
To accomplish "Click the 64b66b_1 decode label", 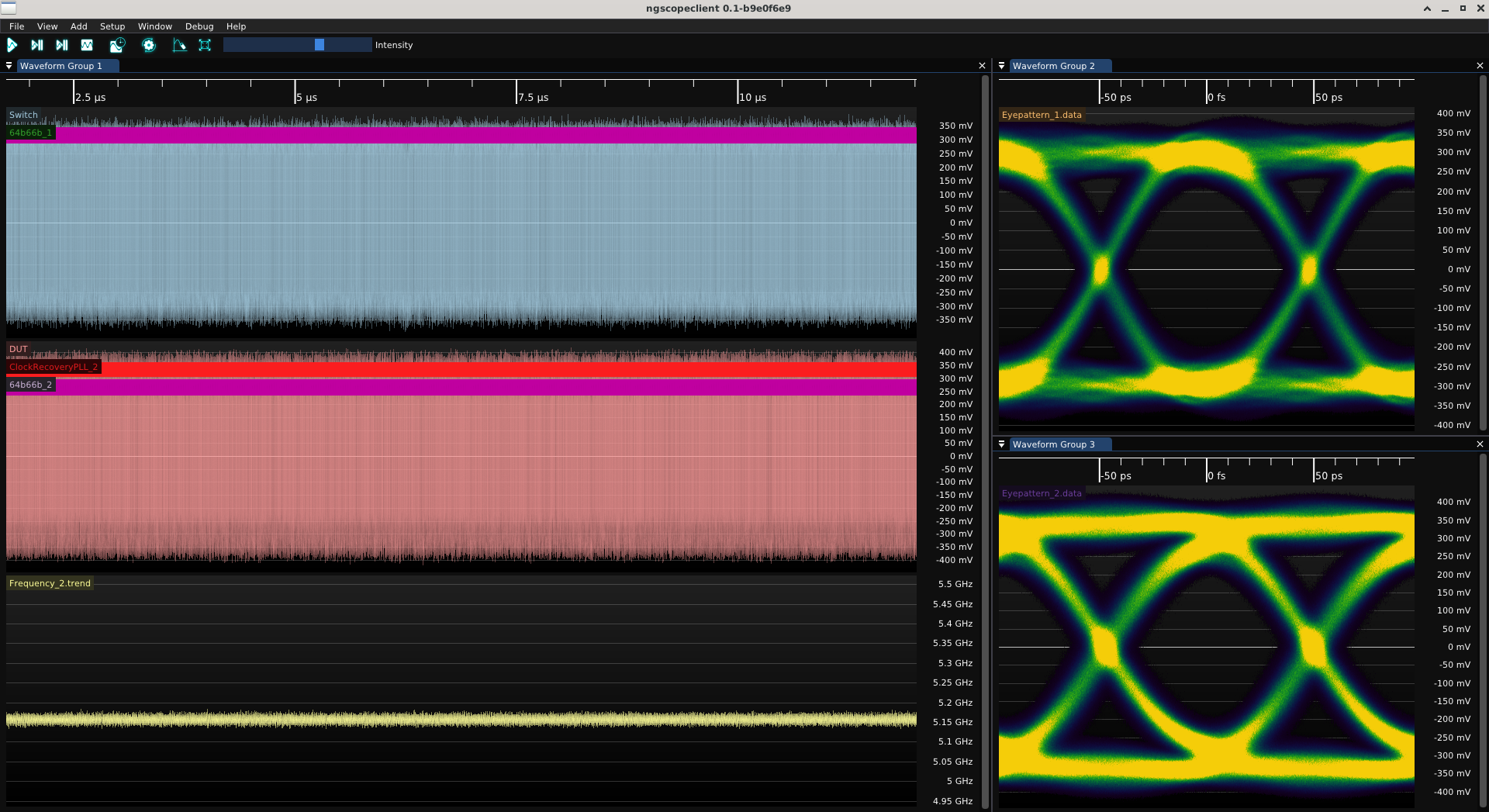I will tap(30, 133).
